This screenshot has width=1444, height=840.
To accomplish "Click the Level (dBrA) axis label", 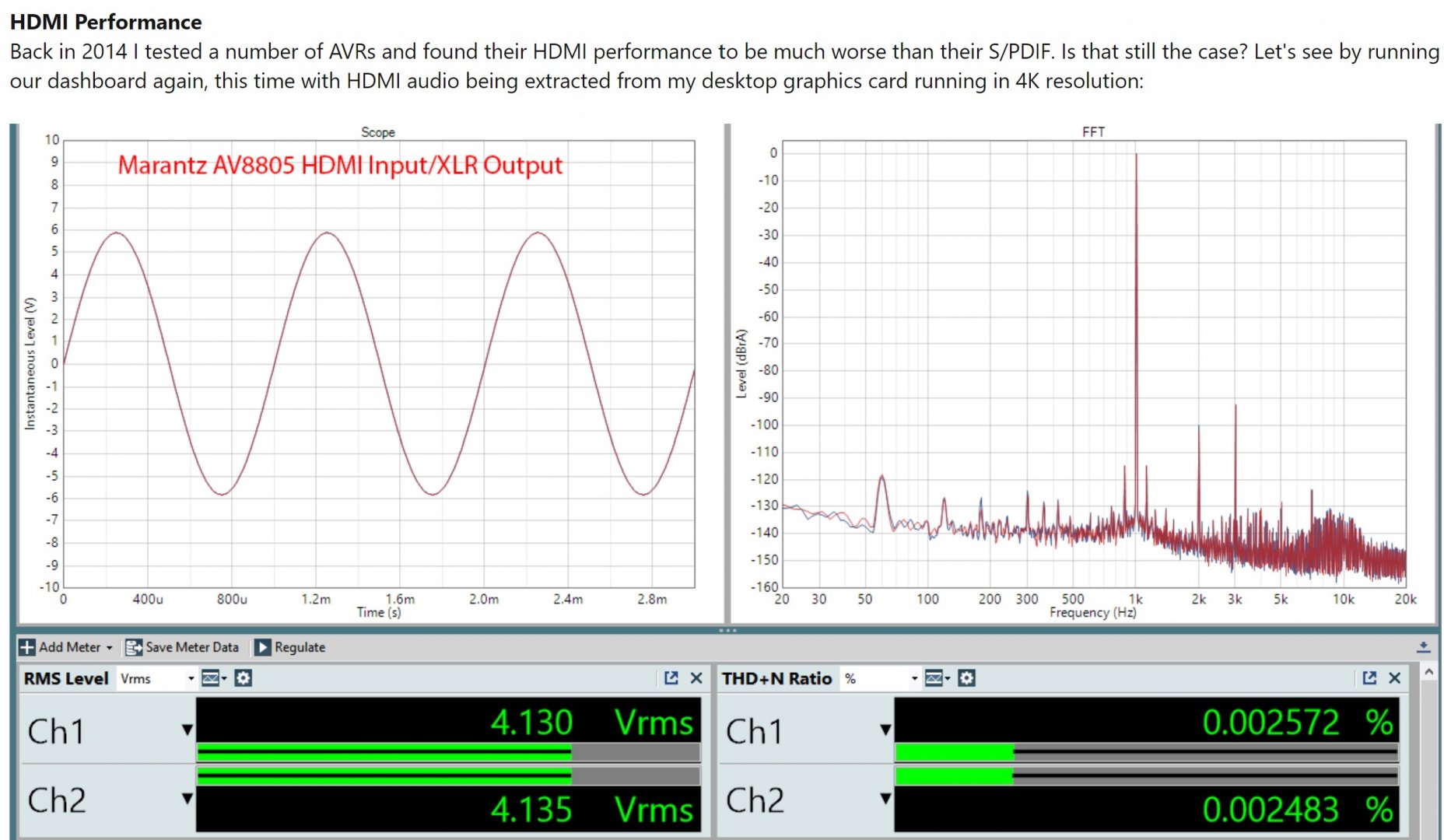I will click(x=741, y=363).
